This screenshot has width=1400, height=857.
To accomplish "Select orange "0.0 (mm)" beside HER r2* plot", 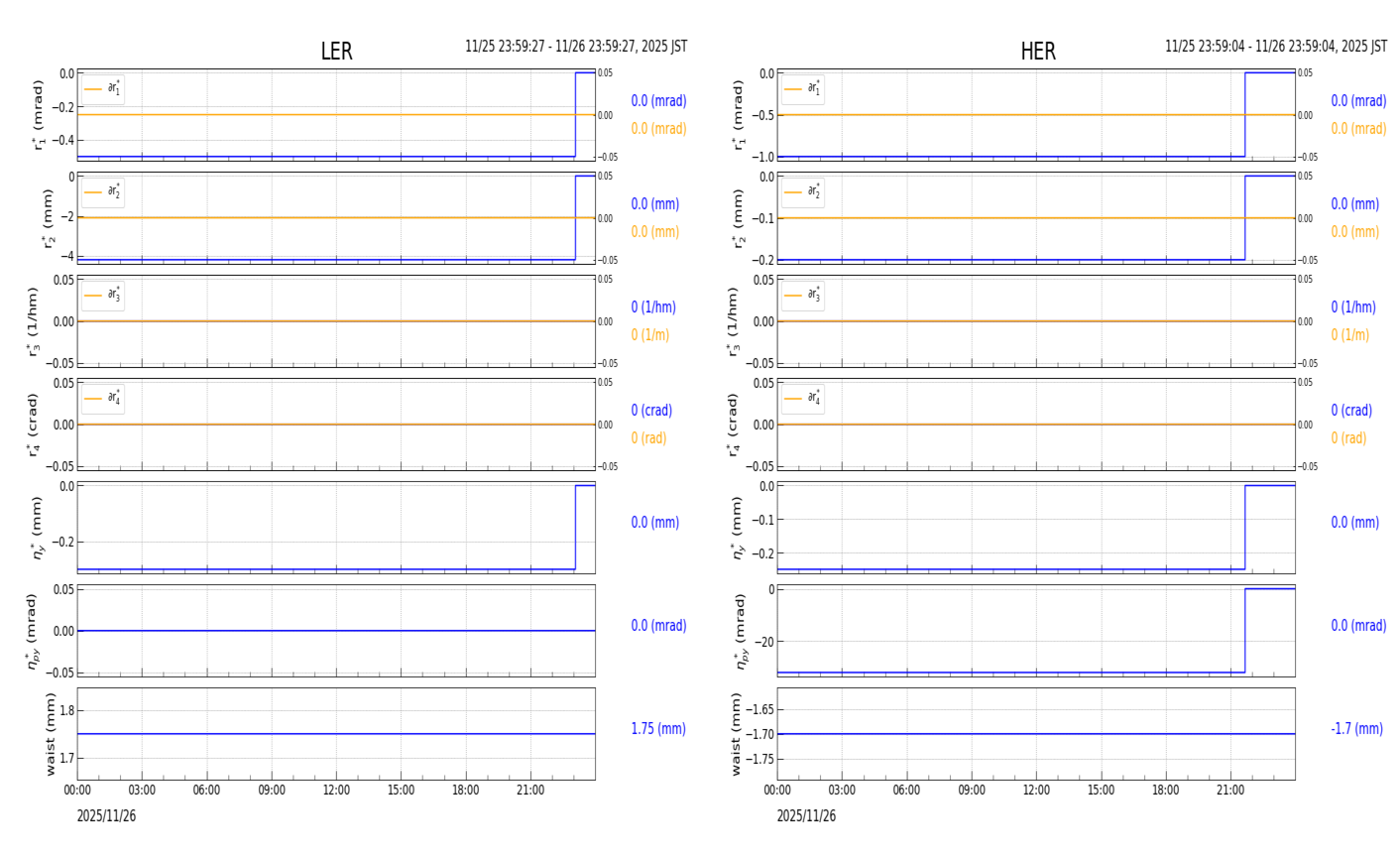I will pyautogui.click(x=1355, y=232).
